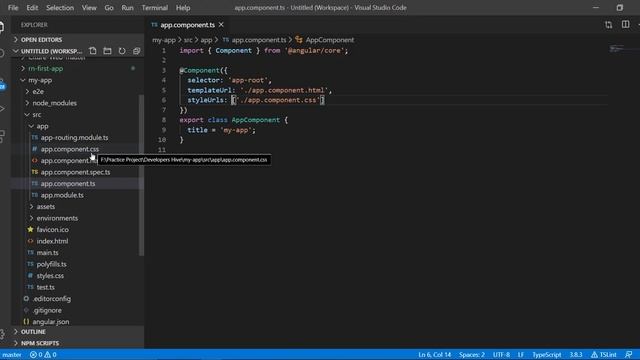Expand the rn-first-app folder
640x360 pixels.
pos(45,69)
